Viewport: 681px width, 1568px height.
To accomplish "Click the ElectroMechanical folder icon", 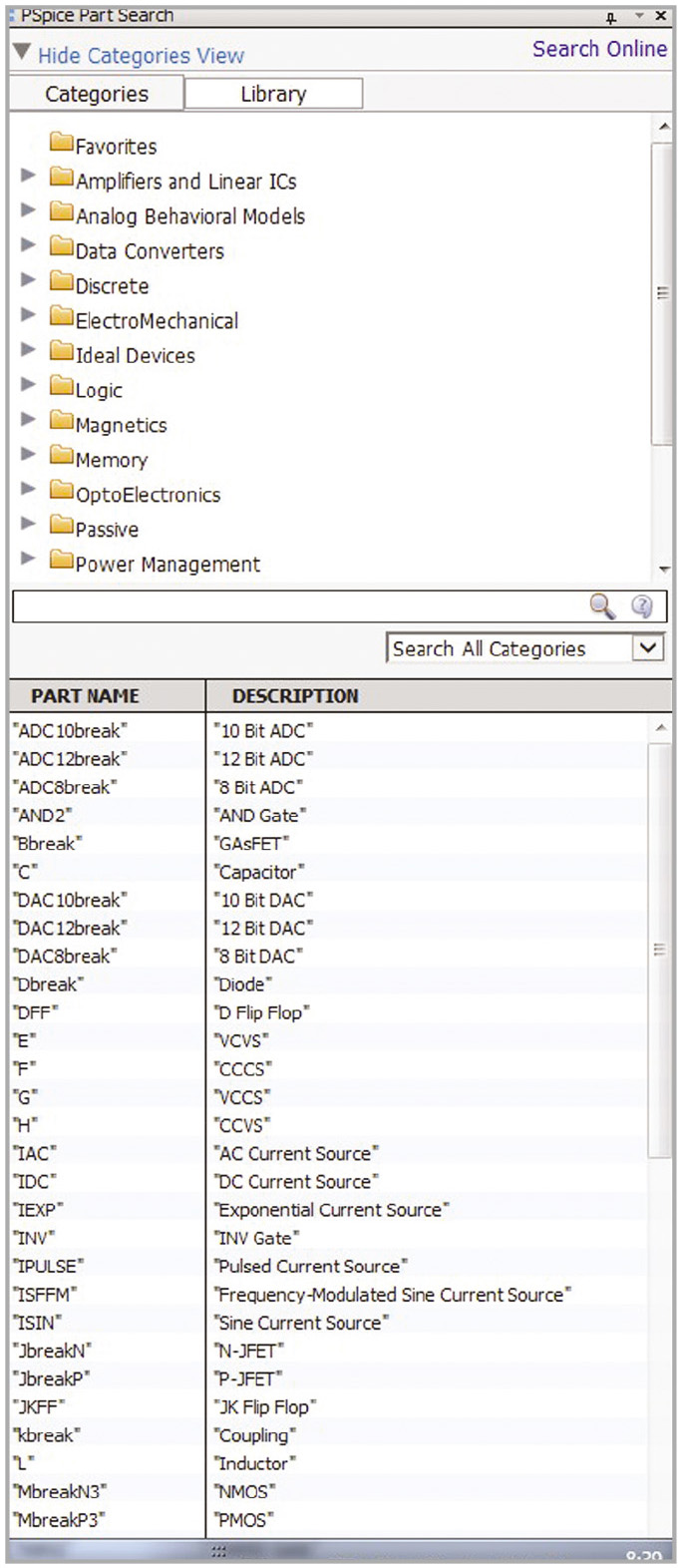I will (x=62, y=317).
